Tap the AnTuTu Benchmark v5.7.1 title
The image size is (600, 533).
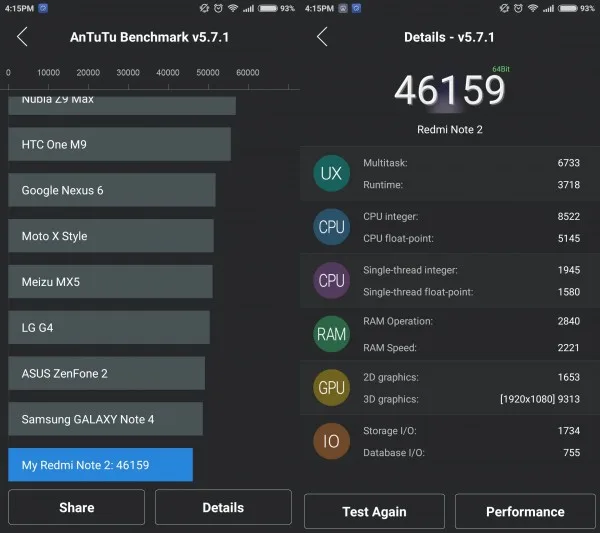tap(149, 37)
